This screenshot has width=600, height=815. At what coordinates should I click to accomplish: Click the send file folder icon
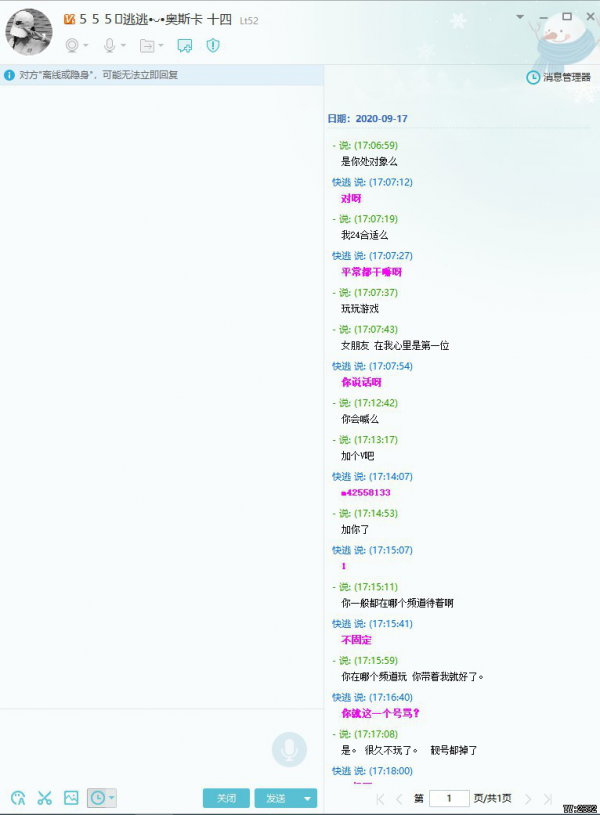click(147, 46)
